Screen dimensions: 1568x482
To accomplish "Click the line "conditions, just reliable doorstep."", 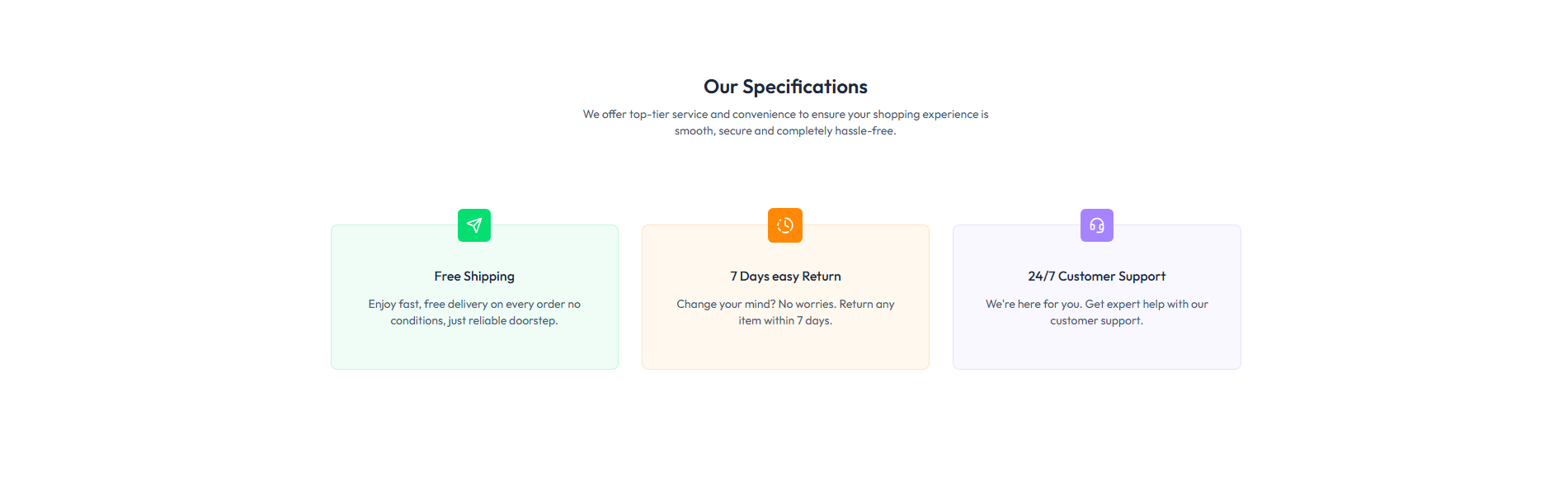I will (474, 320).
